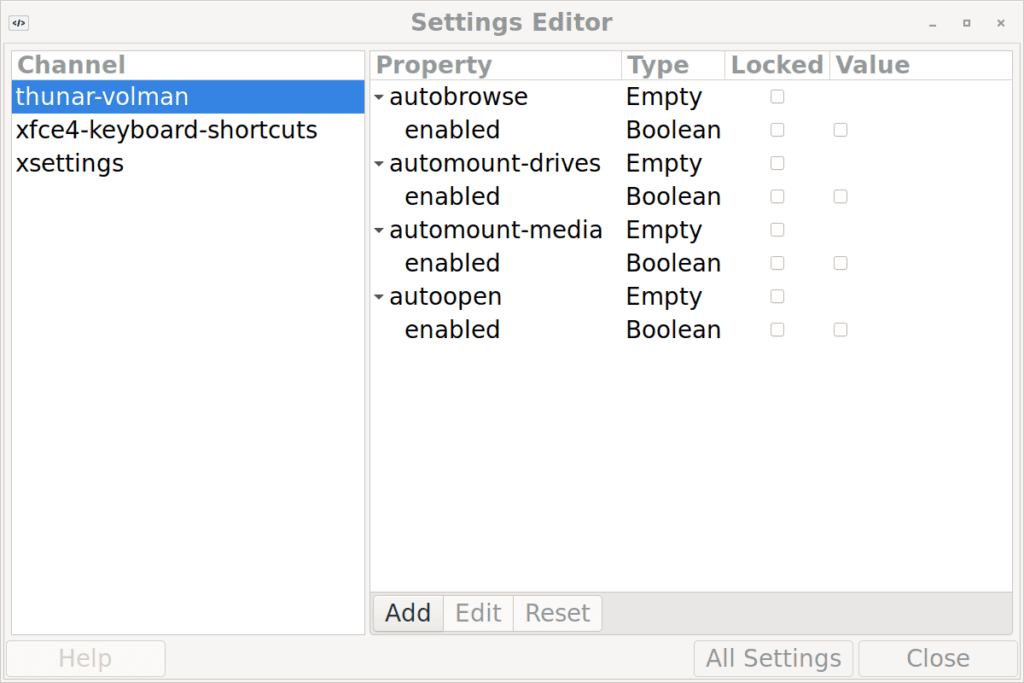Toggle the Locked checkbox for autobrowse

click(x=777, y=97)
